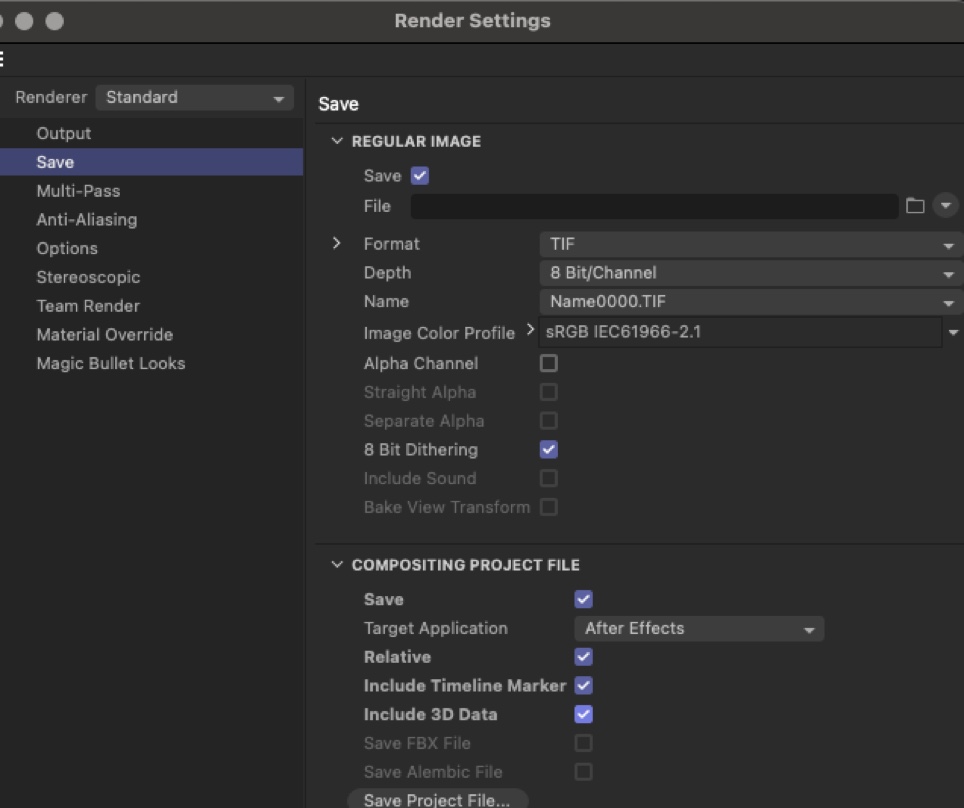Uncheck Include Timeline Marker option
This screenshot has width=964, height=808.
click(x=583, y=685)
